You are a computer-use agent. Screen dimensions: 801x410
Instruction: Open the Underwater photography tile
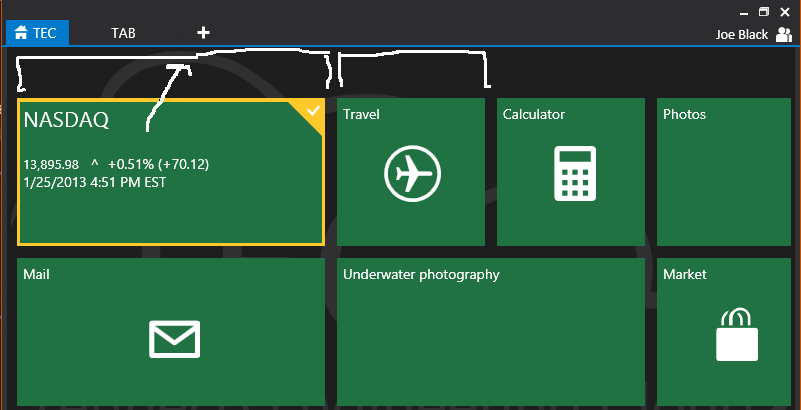491,332
